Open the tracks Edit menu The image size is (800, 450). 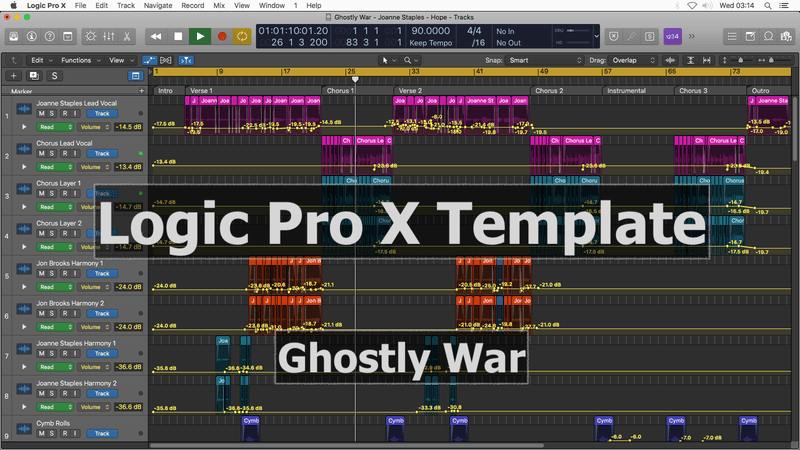41,60
